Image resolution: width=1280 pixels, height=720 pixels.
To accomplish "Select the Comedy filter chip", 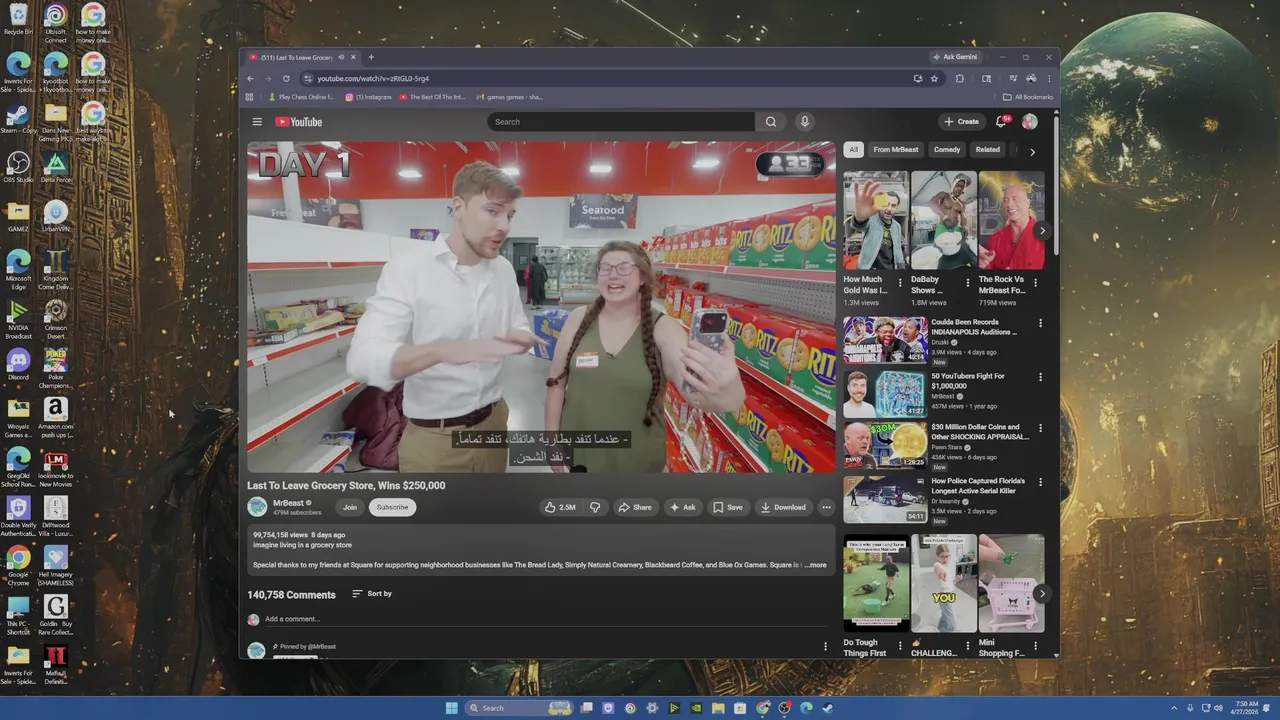I will coord(947,150).
